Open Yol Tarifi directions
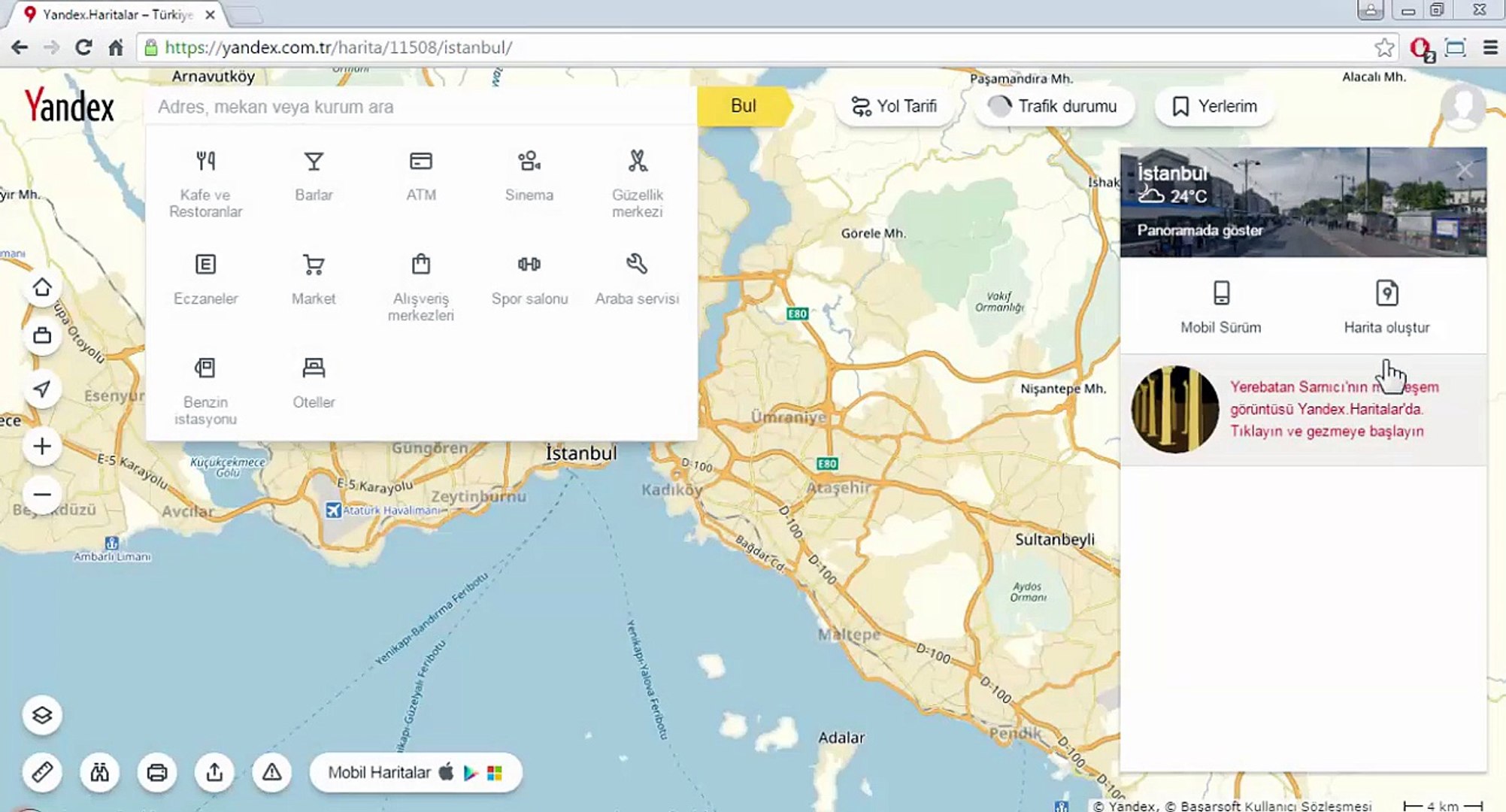This screenshot has width=1506, height=812. pyautogui.click(x=893, y=106)
